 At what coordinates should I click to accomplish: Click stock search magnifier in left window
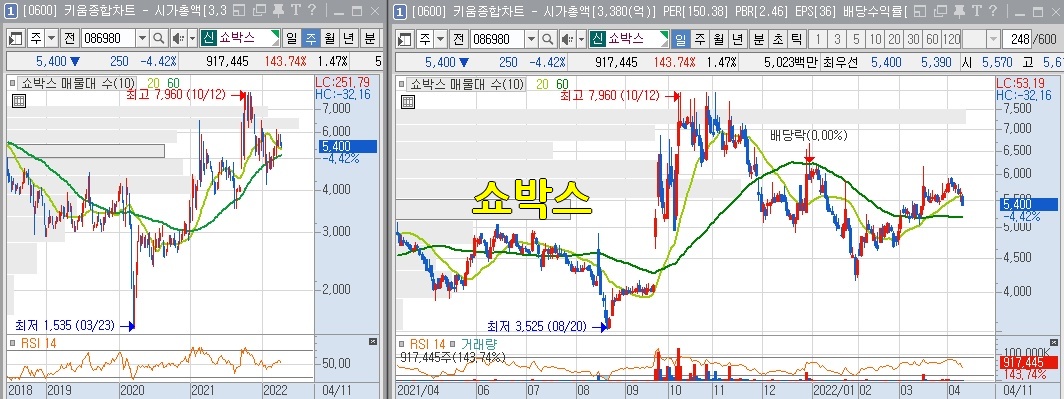point(158,39)
